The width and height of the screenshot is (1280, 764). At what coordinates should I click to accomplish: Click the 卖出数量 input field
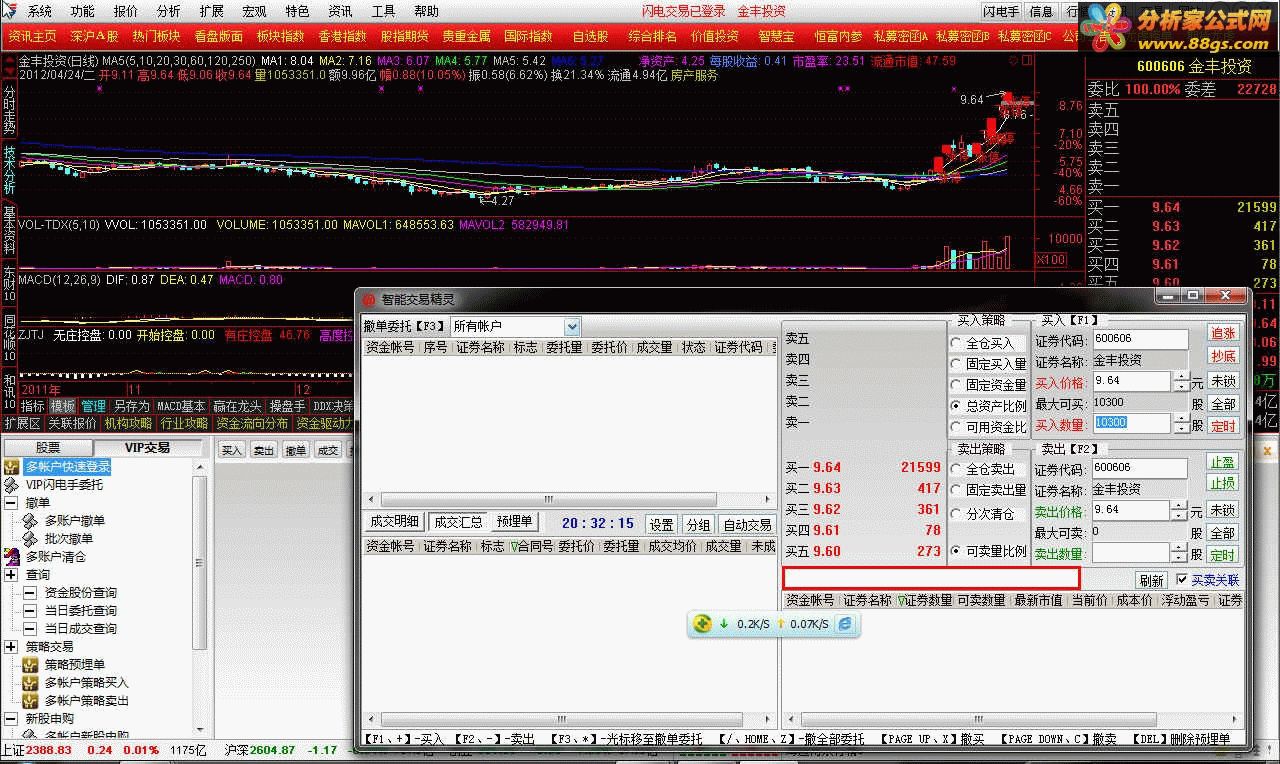pyautogui.click(x=1131, y=553)
